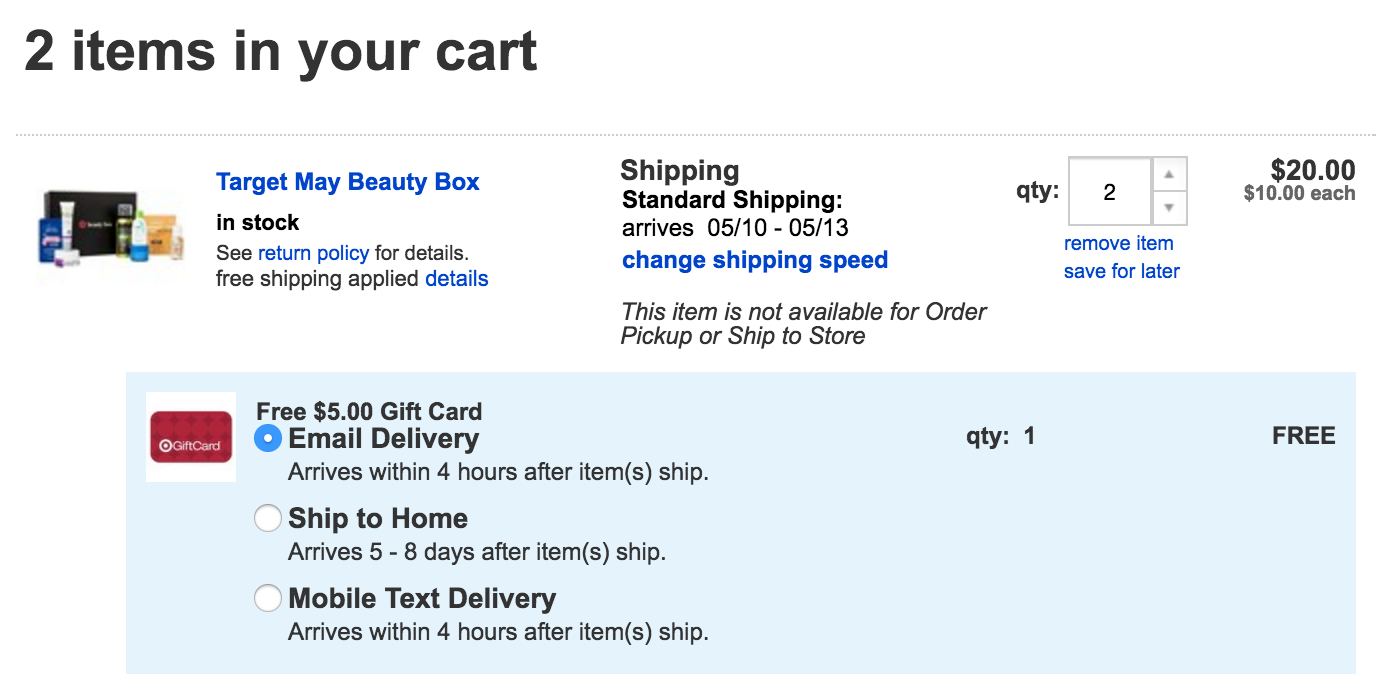Image resolution: width=1378 pixels, height=690 pixels.
Task: Click change shipping speed
Action: (755, 260)
